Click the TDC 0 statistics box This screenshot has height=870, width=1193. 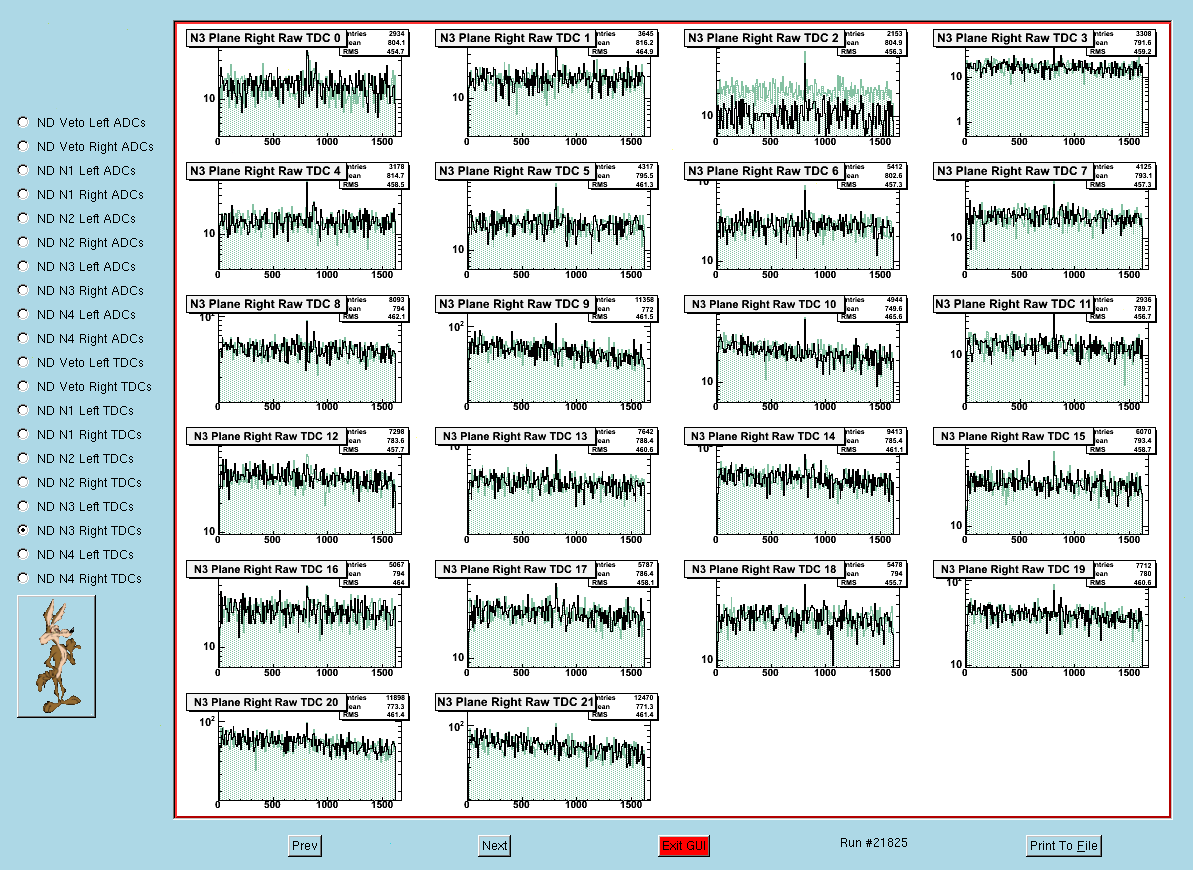click(x=377, y=43)
